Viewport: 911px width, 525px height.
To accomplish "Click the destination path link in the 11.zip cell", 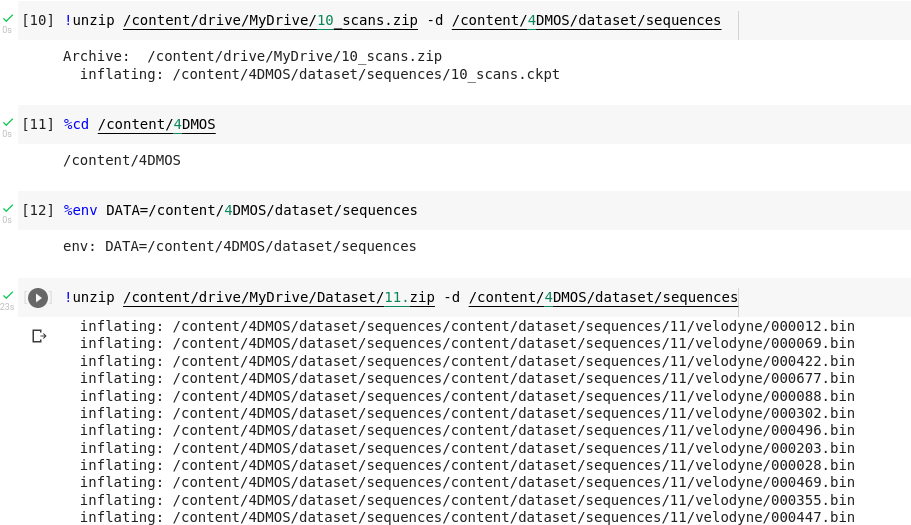I will point(603,297).
